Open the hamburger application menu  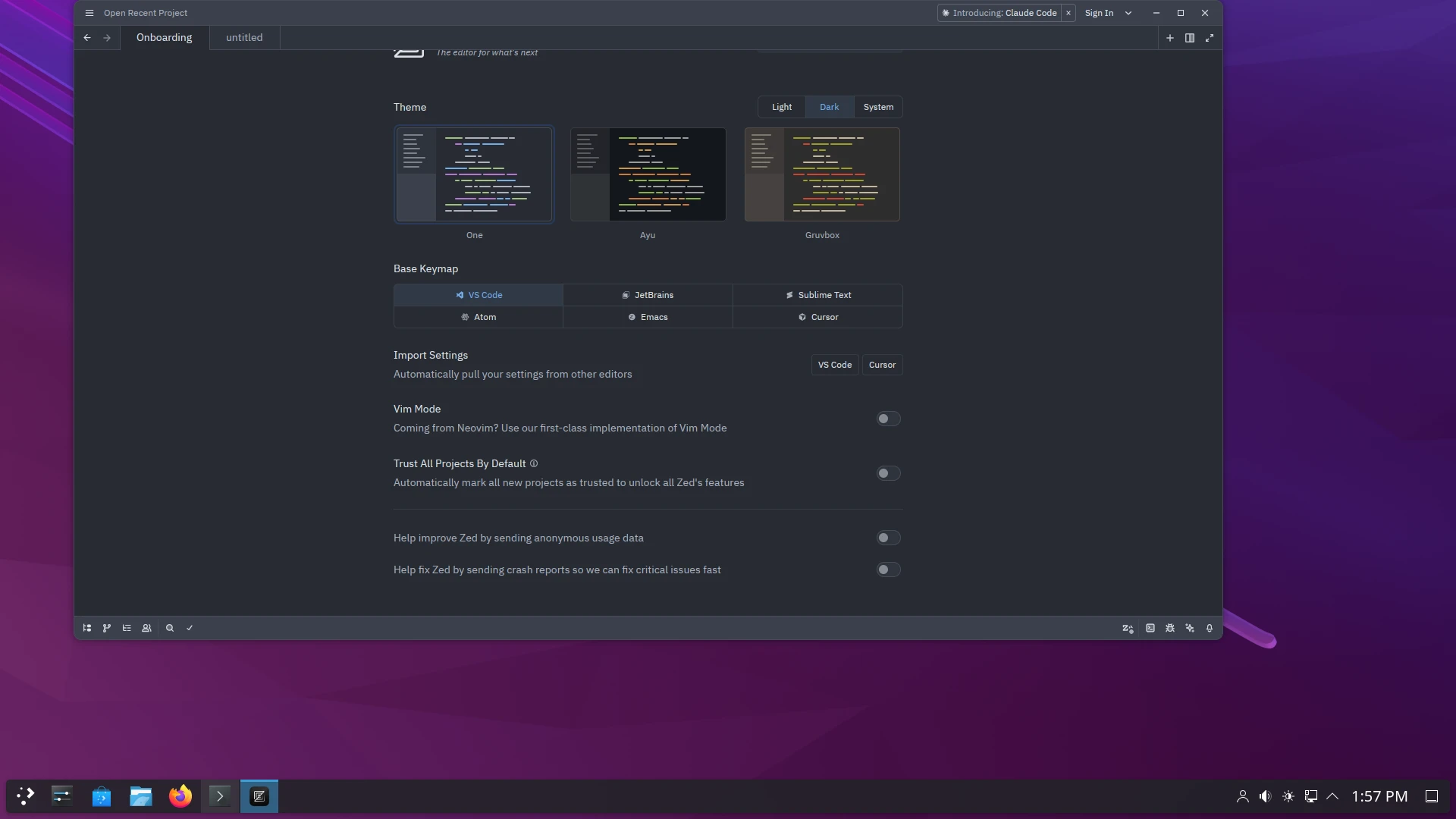pos(89,13)
